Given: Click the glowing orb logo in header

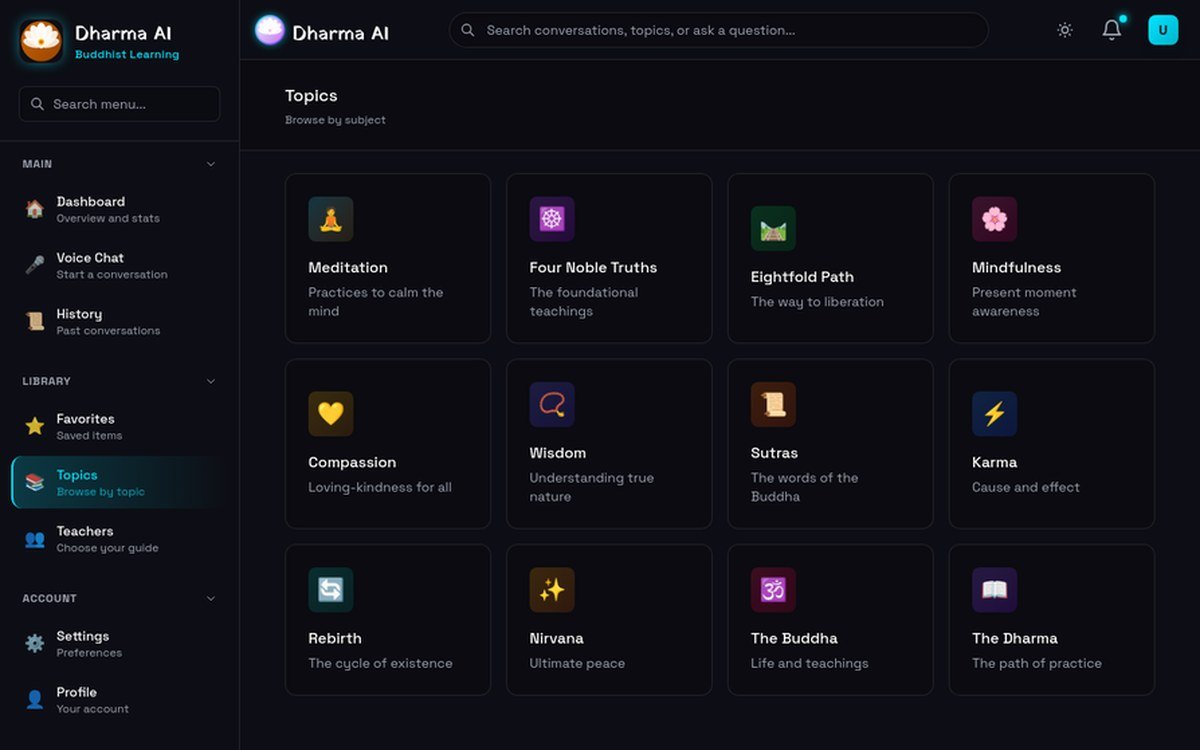Looking at the screenshot, I should tap(270, 30).
